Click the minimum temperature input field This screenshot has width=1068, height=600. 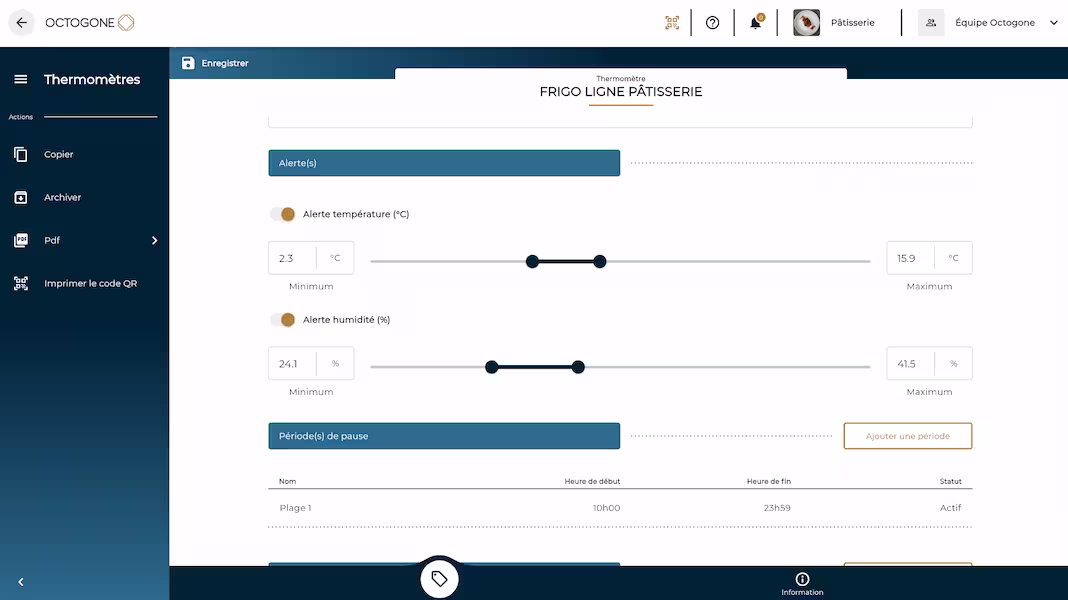(x=292, y=258)
